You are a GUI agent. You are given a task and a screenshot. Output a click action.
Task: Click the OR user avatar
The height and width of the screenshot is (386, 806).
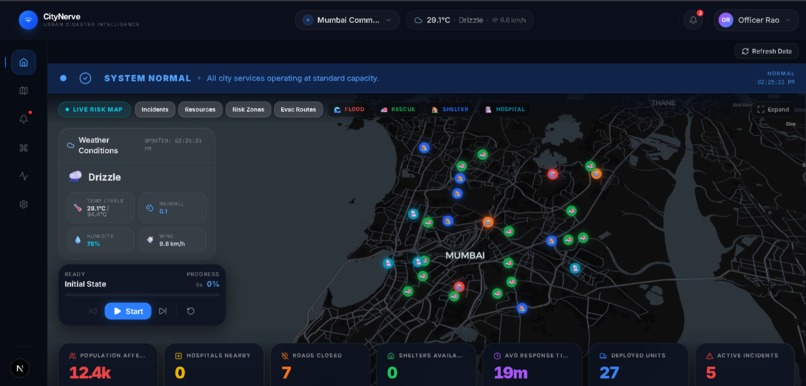(725, 20)
